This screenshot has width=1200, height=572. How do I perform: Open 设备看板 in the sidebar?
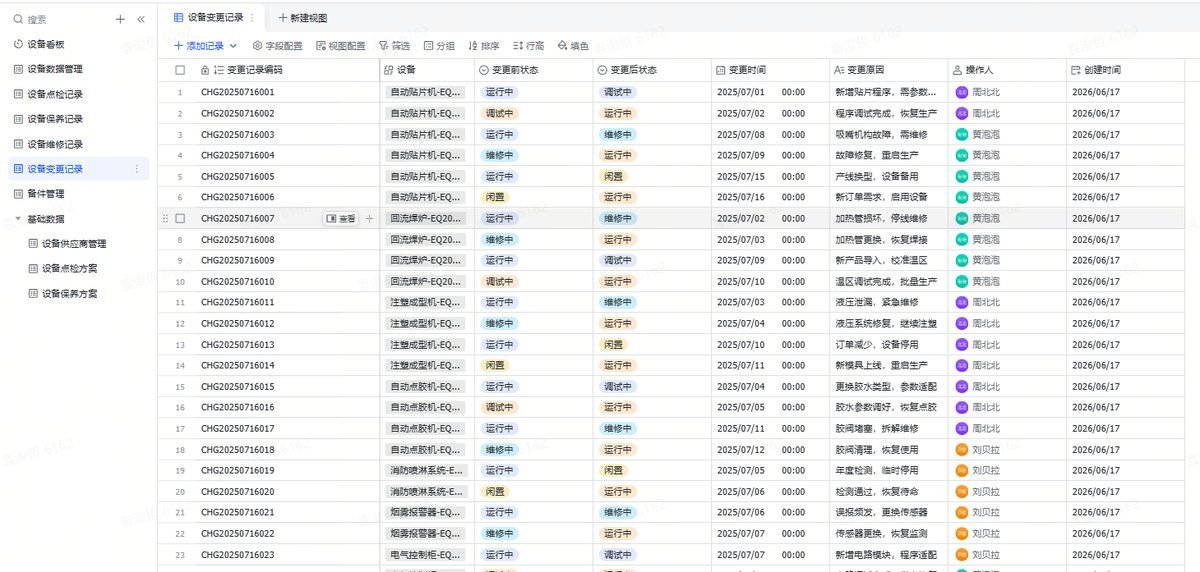tap(46, 44)
